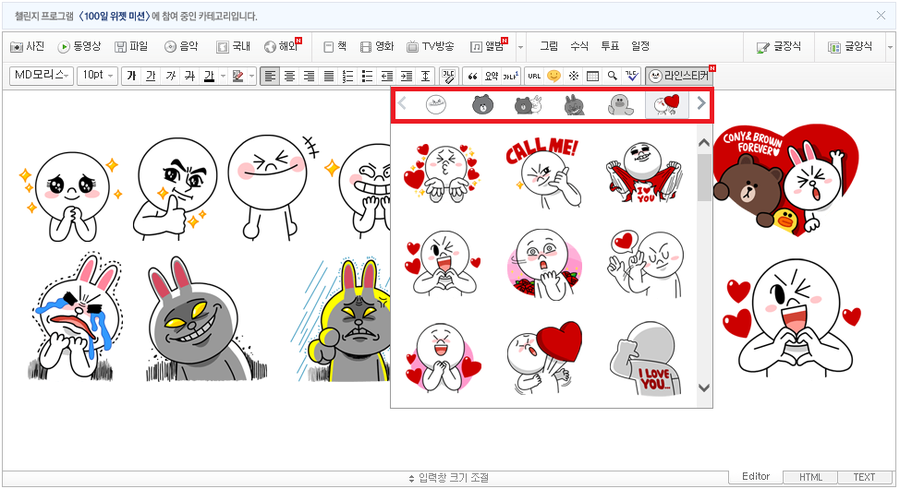The width and height of the screenshot is (900, 489).
Task: Apply text highlight background color
Action: pos(238,76)
